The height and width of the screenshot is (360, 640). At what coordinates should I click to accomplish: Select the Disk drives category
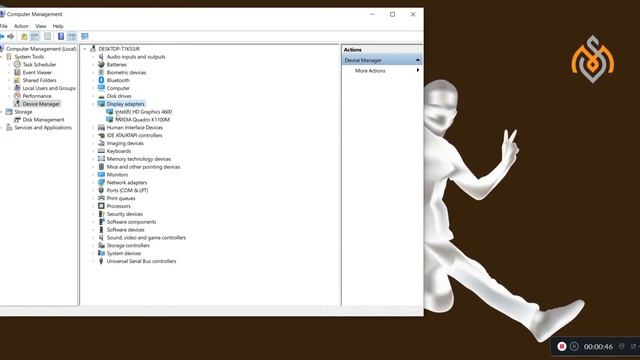tap(119, 96)
